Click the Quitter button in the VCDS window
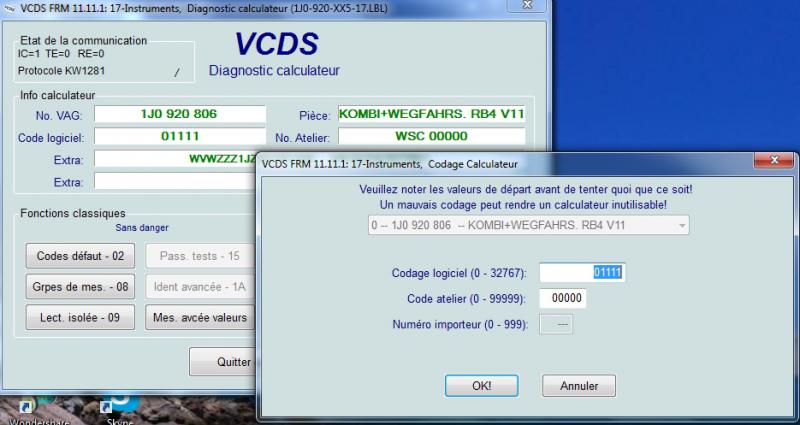800x425 pixels. pyautogui.click(x=222, y=362)
